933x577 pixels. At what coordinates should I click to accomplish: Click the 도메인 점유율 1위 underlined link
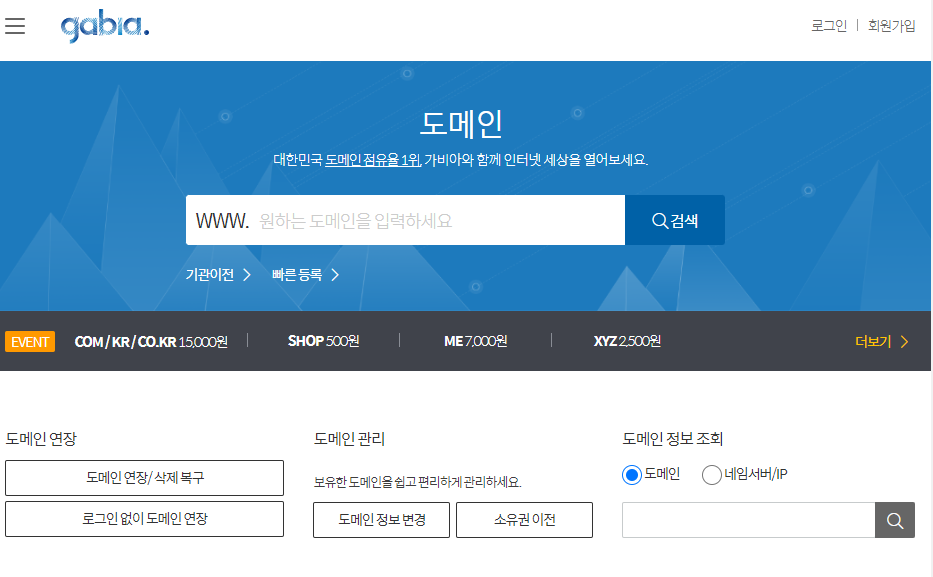(x=372, y=160)
